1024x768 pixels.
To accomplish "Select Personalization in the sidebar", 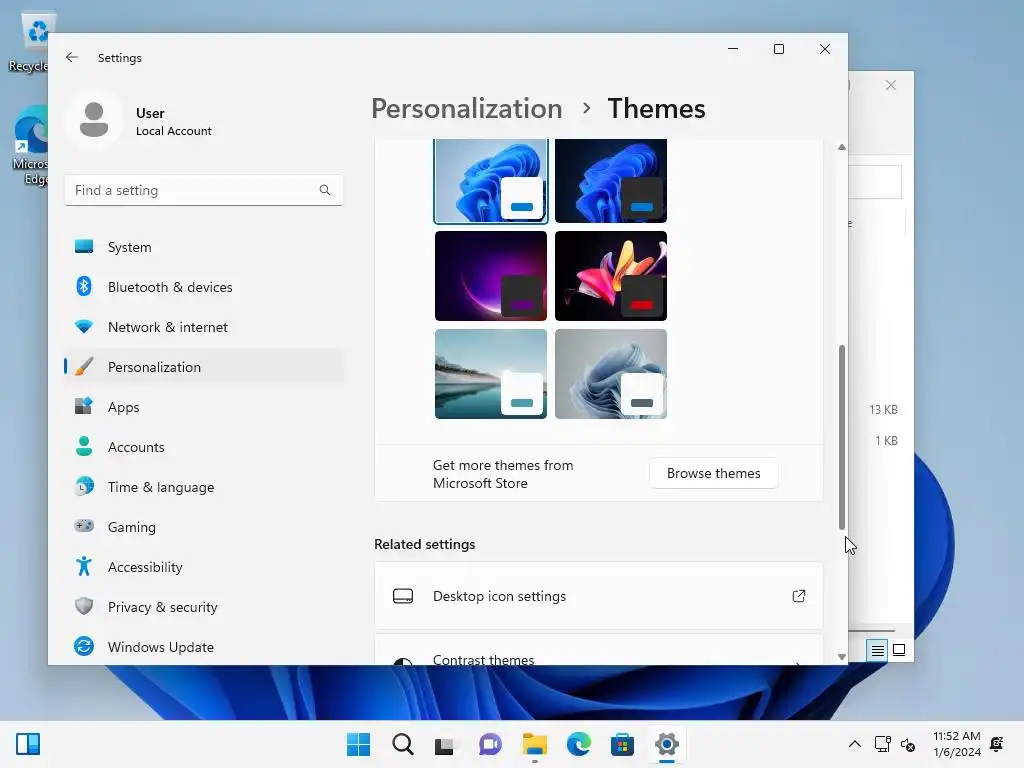I will 204,367.
